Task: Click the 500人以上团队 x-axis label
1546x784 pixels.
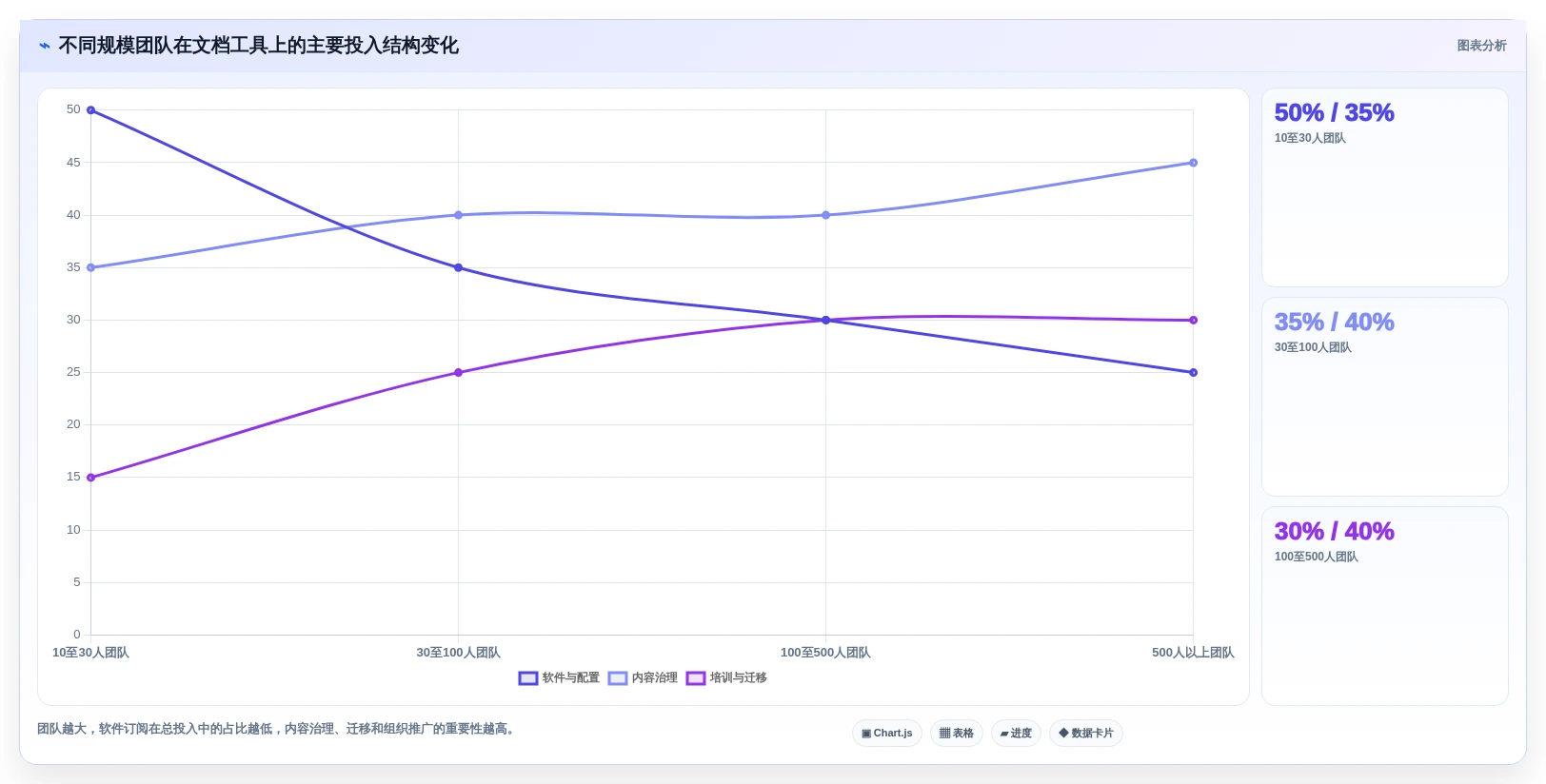Action: point(1193,653)
